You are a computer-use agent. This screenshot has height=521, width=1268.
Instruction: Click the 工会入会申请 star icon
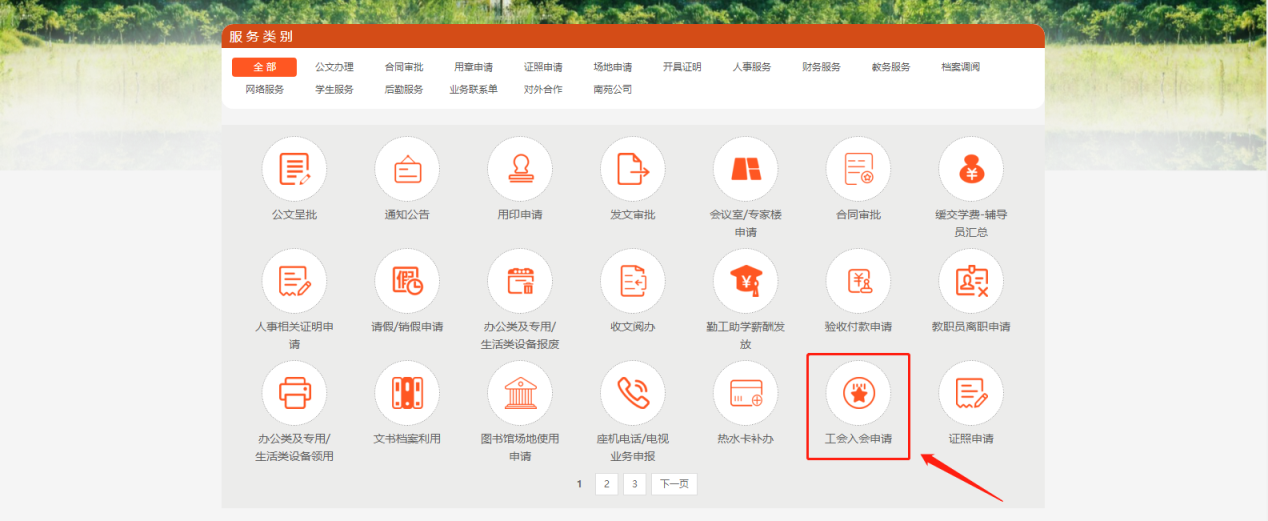point(858,394)
